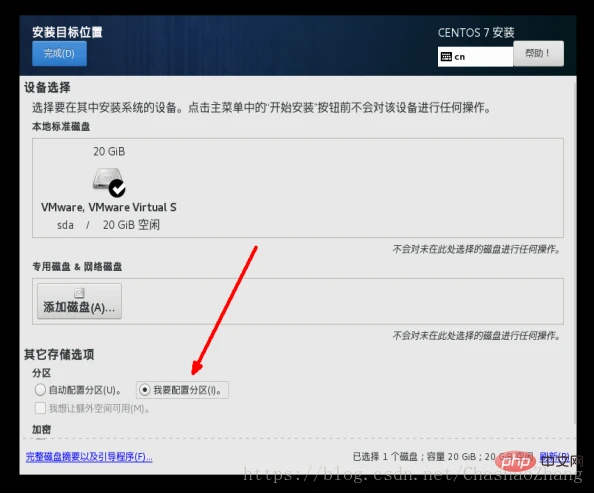Screen dimensions: 594x494
Task: Click the 刷新(R) refresh link
Action: 554,456
